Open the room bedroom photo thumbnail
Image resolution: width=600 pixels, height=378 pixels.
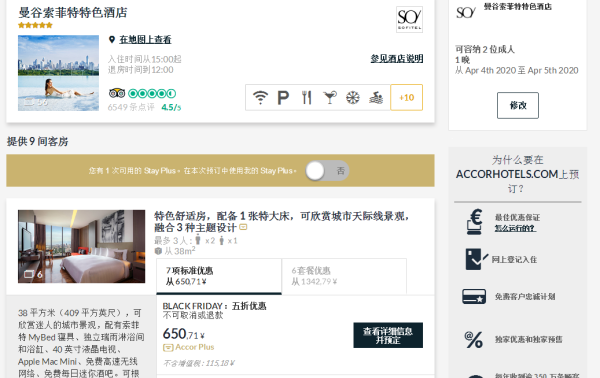(82, 246)
